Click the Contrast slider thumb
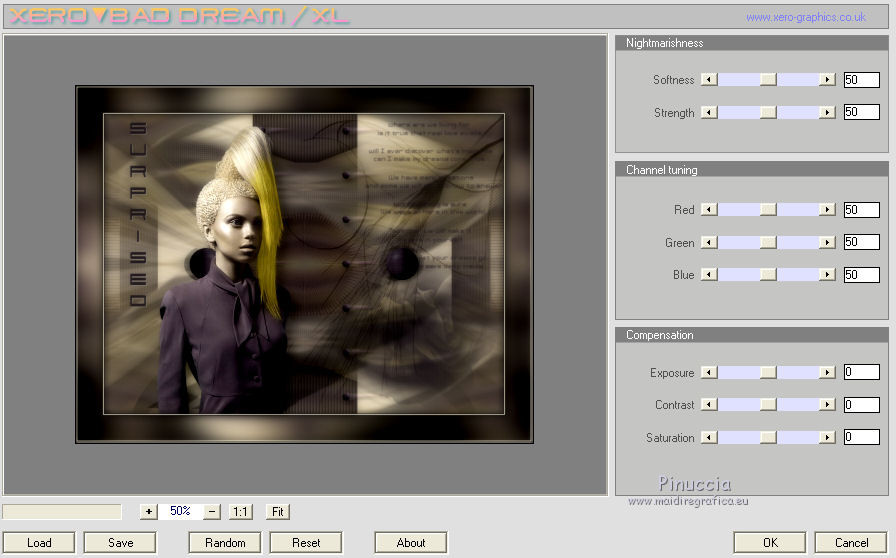 coord(768,405)
